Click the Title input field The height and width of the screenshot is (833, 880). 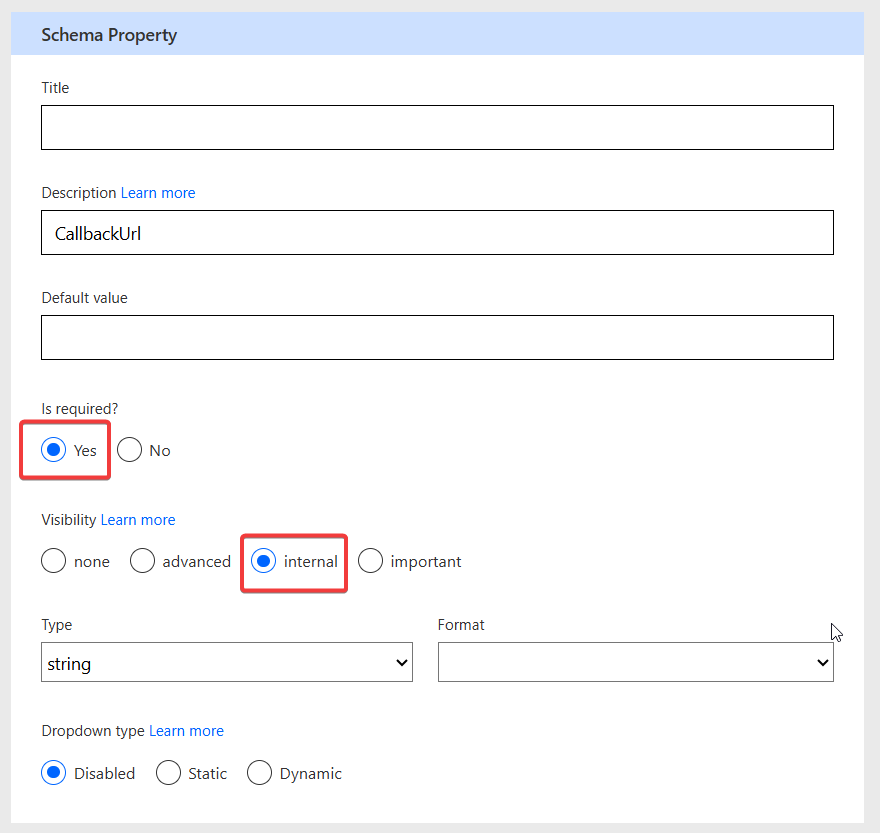437,128
